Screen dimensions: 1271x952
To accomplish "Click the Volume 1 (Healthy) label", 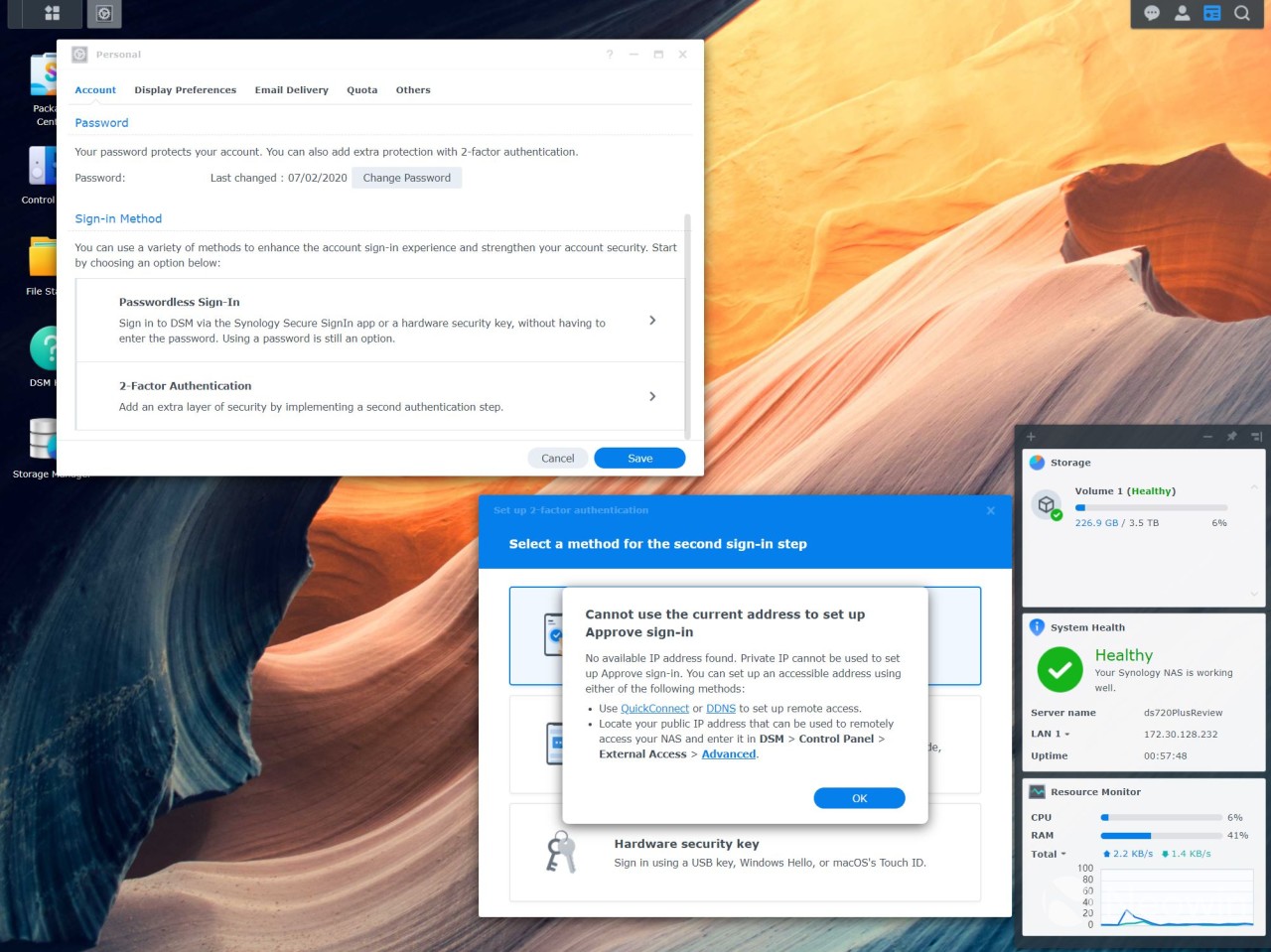I will [1125, 491].
